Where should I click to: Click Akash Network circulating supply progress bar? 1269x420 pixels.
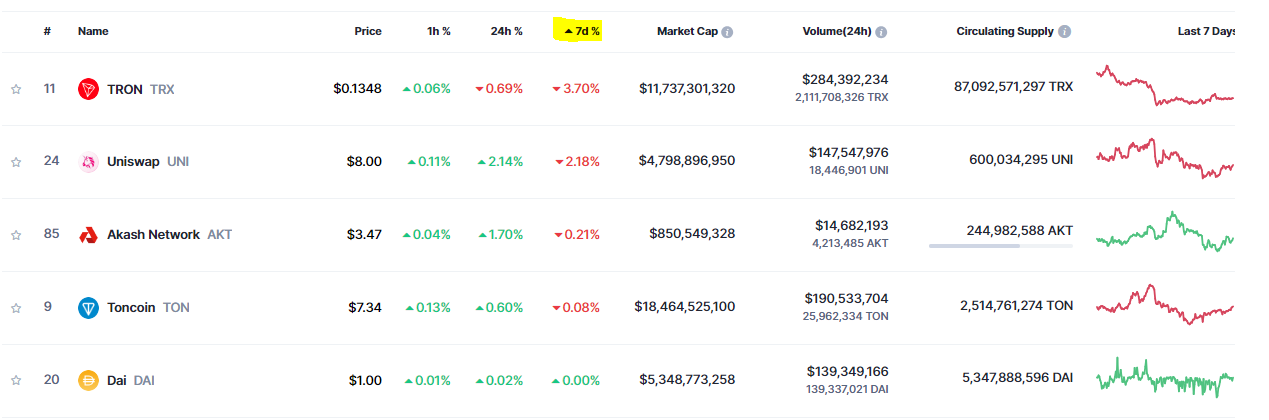point(1000,246)
